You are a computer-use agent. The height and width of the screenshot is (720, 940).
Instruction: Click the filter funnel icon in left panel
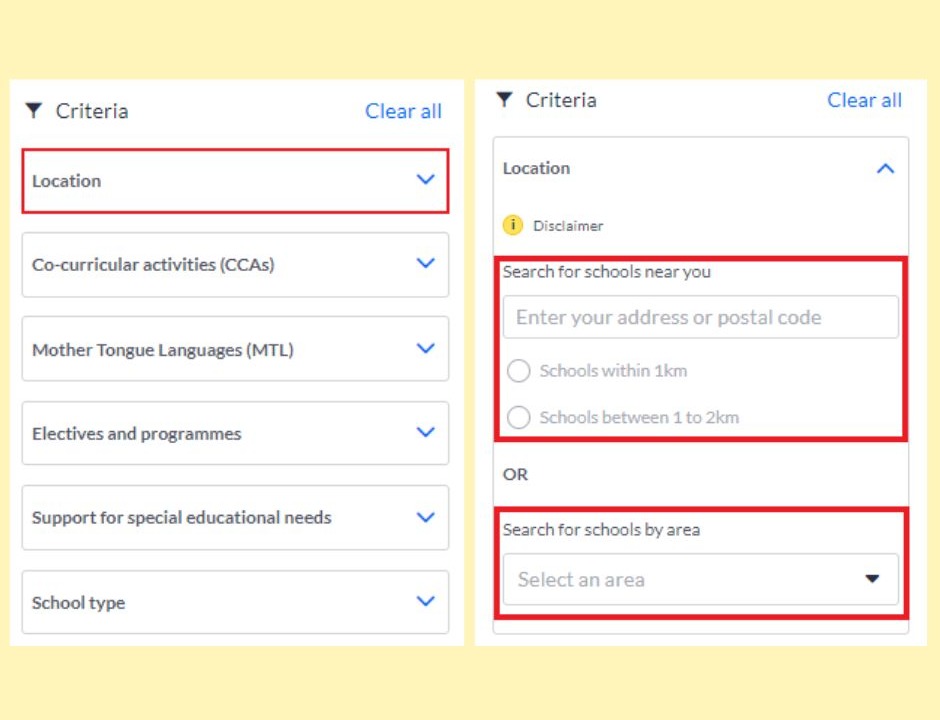(34, 110)
